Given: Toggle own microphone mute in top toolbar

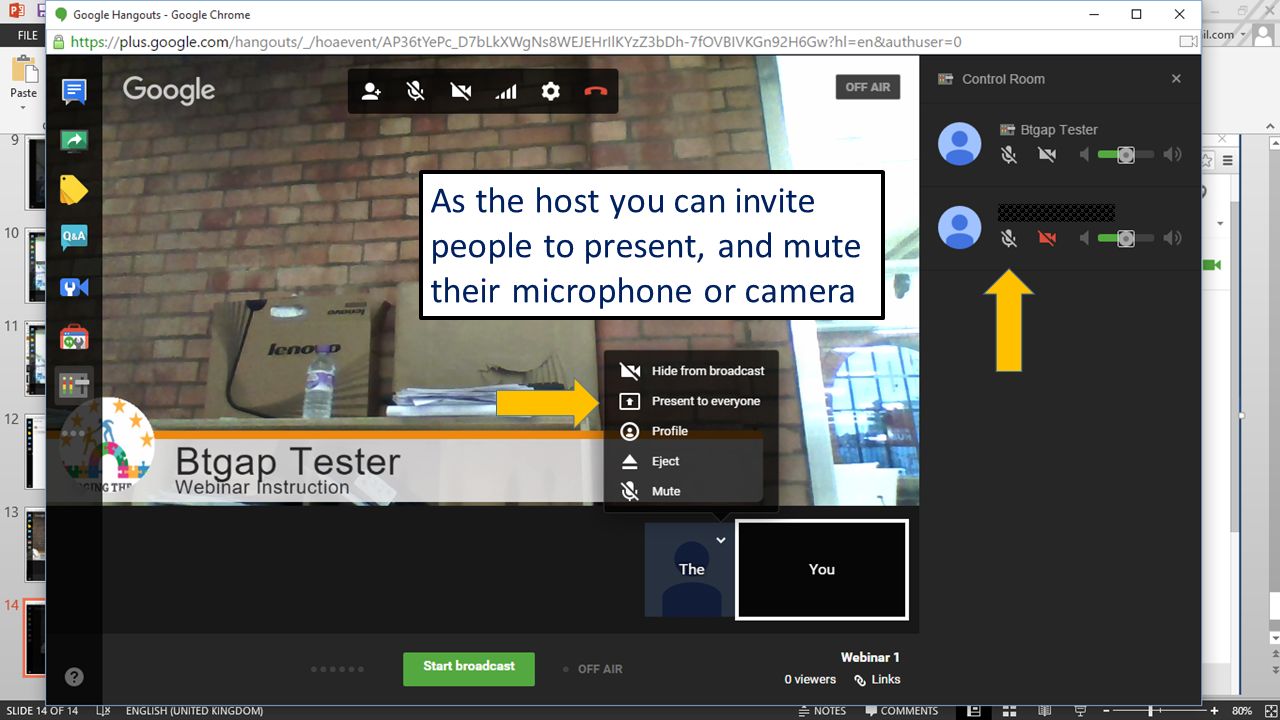Looking at the screenshot, I should (x=416, y=91).
